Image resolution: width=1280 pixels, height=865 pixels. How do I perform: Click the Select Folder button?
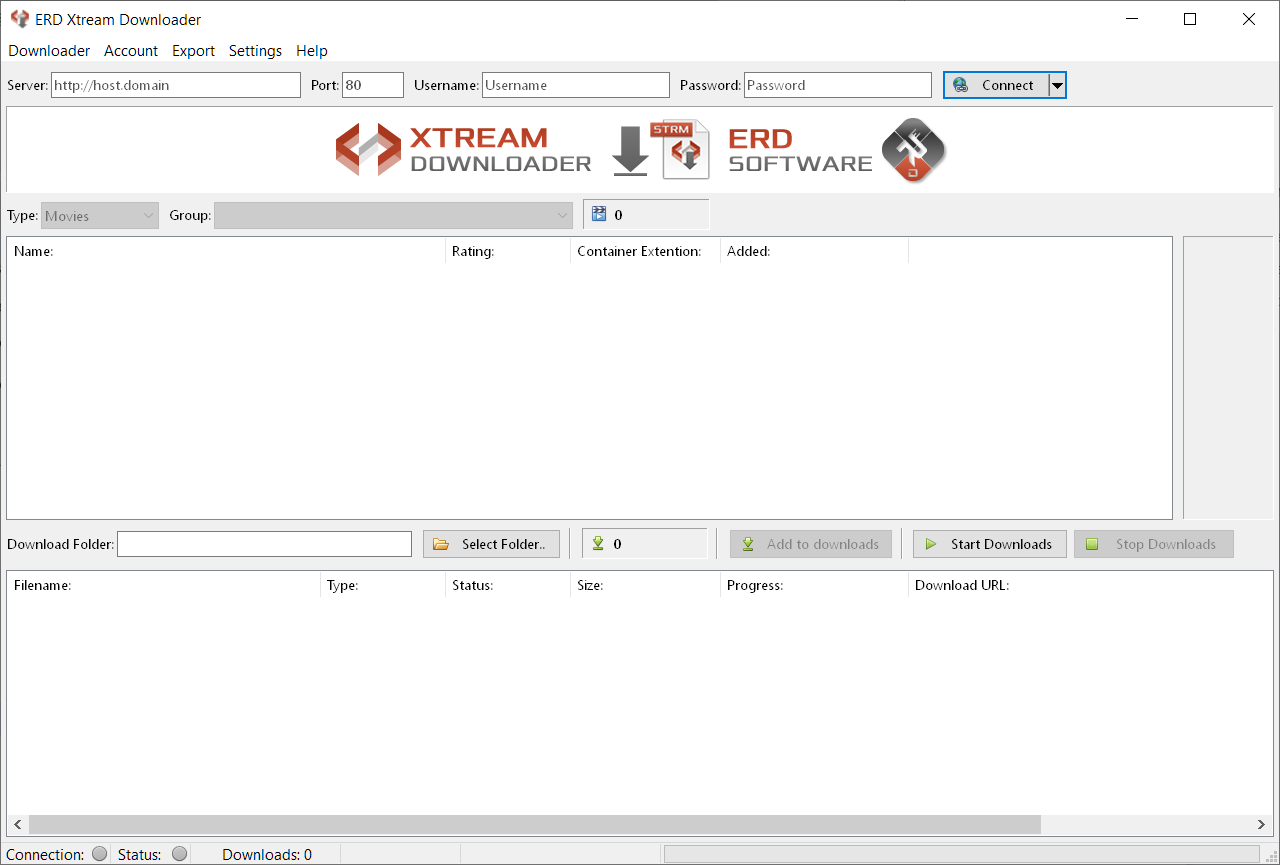pos(491,544)
